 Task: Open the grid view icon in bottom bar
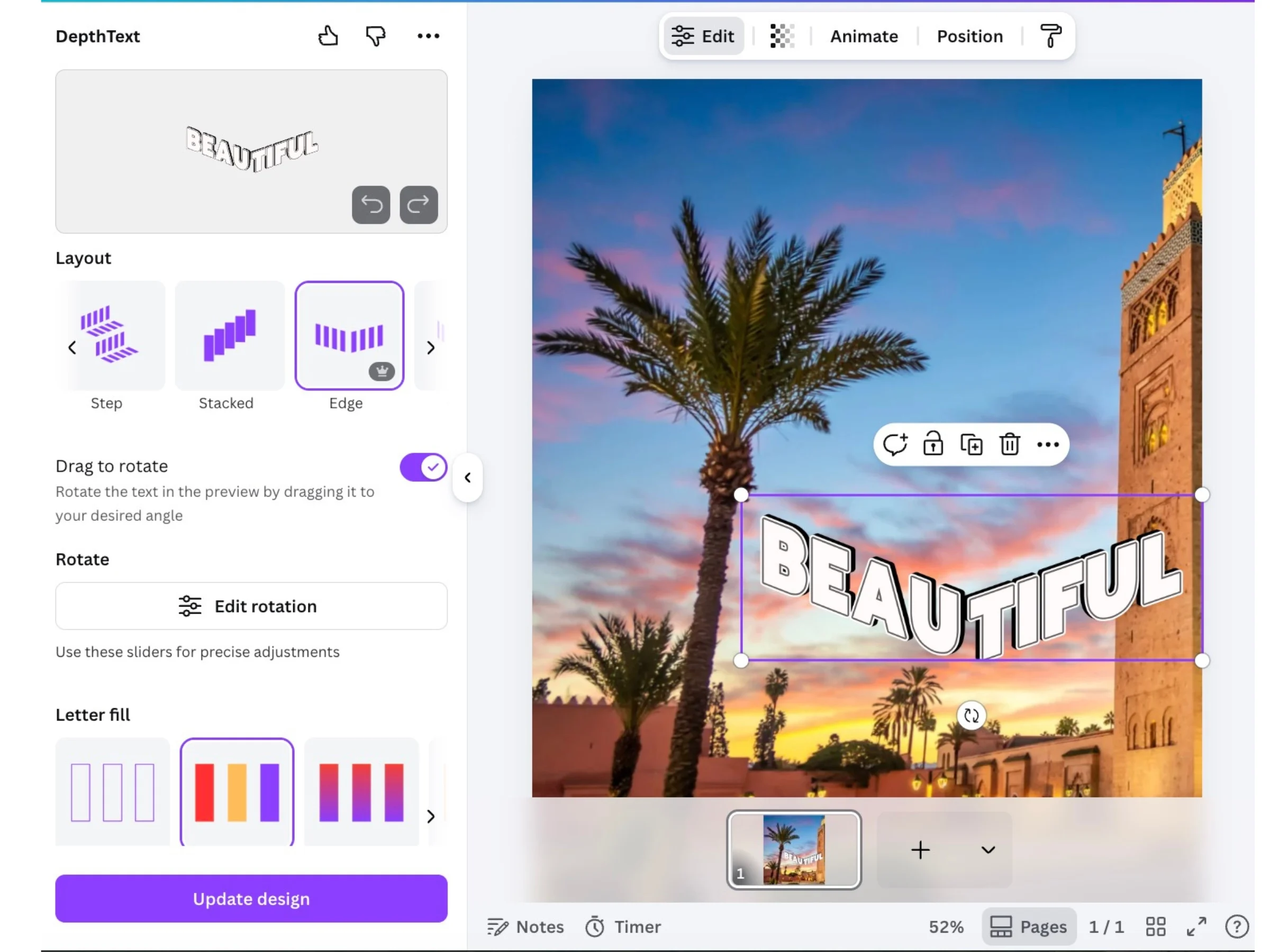click(x=1155, y=926)
